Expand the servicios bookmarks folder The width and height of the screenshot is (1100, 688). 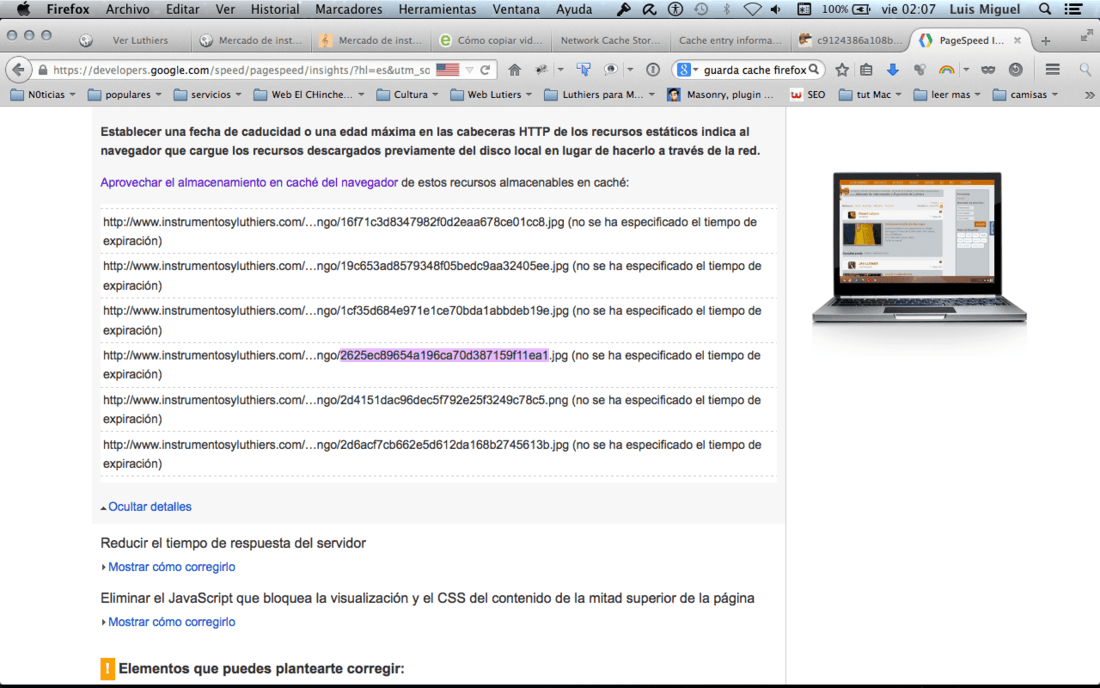coord(208,95)
